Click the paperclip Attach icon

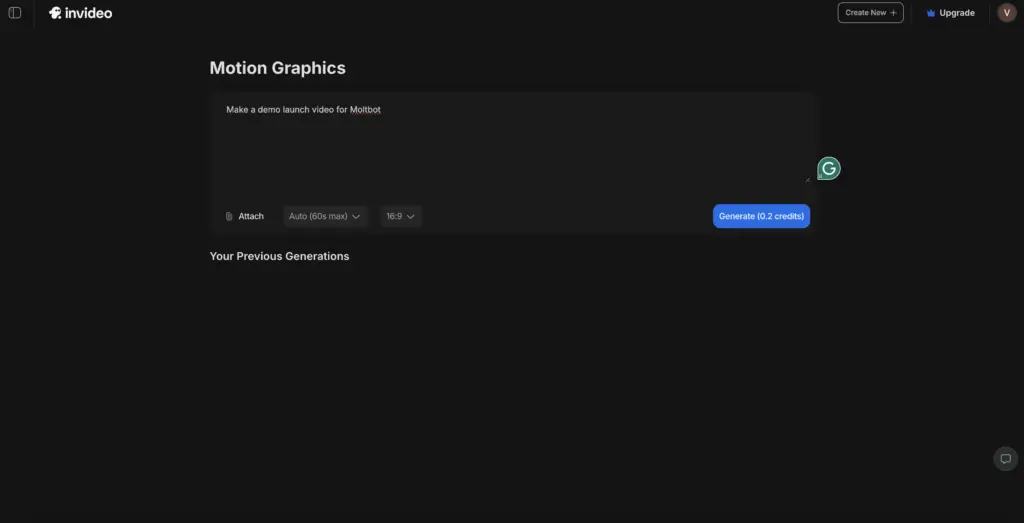pos(229,216)
